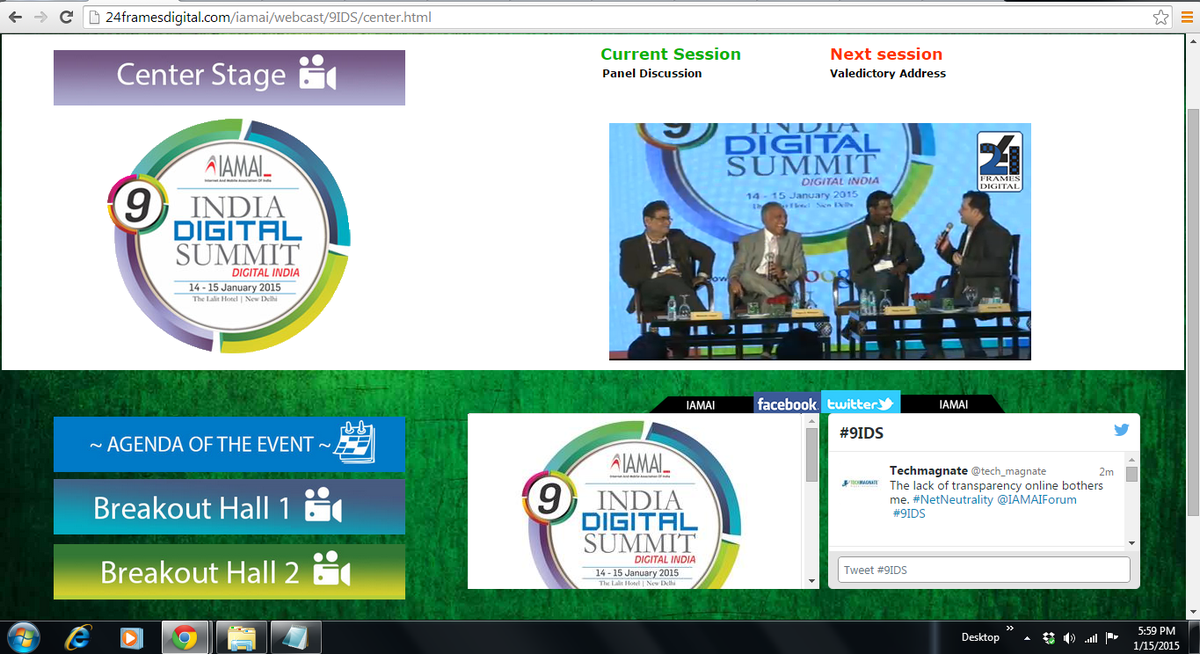Open the #9IDS hashtag in tweet
Image resolution: width=1200 pixels, height=654 pixels.
[x=908, y=513]
